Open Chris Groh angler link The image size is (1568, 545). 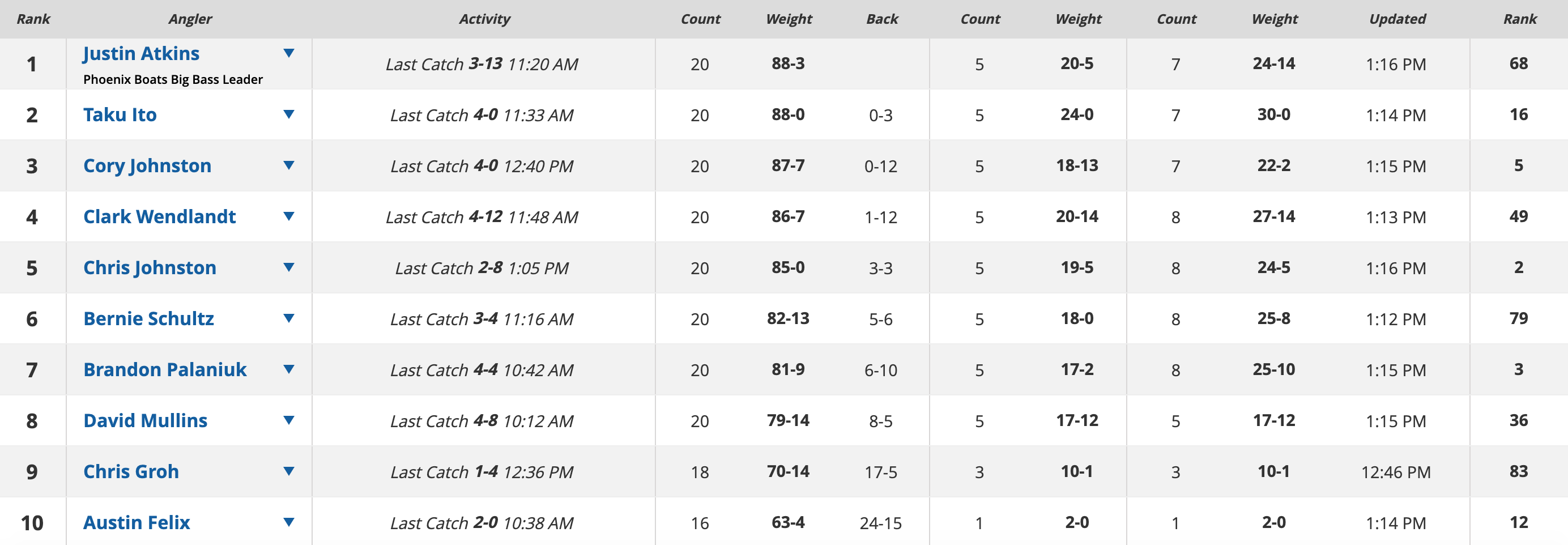[131, 471]
